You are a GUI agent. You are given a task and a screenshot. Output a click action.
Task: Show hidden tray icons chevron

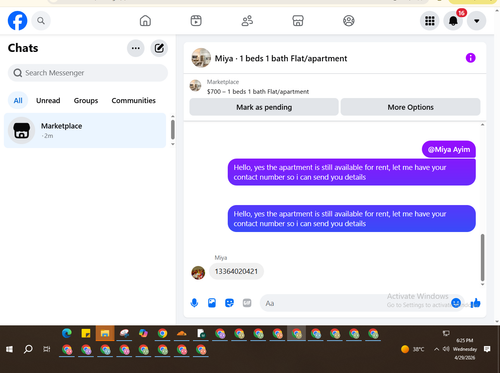coord(436,349)
